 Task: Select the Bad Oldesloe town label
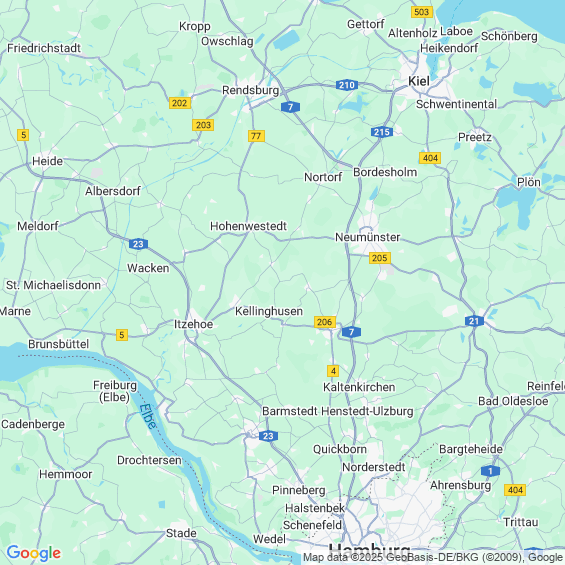coord(513,401)
